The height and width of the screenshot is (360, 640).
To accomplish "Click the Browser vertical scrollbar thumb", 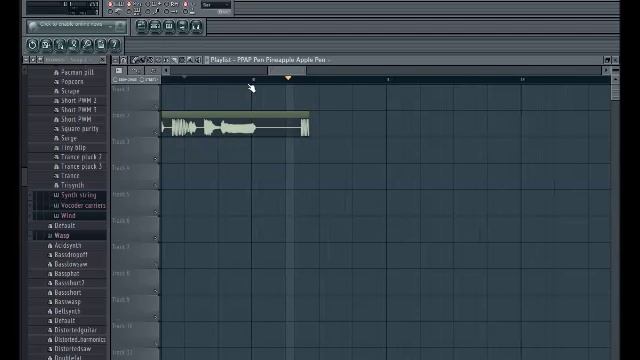I will click(x=24, y=176).
